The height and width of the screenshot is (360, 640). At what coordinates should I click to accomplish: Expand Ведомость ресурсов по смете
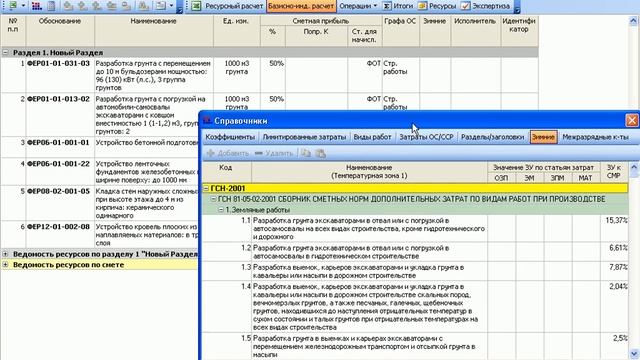5,265
